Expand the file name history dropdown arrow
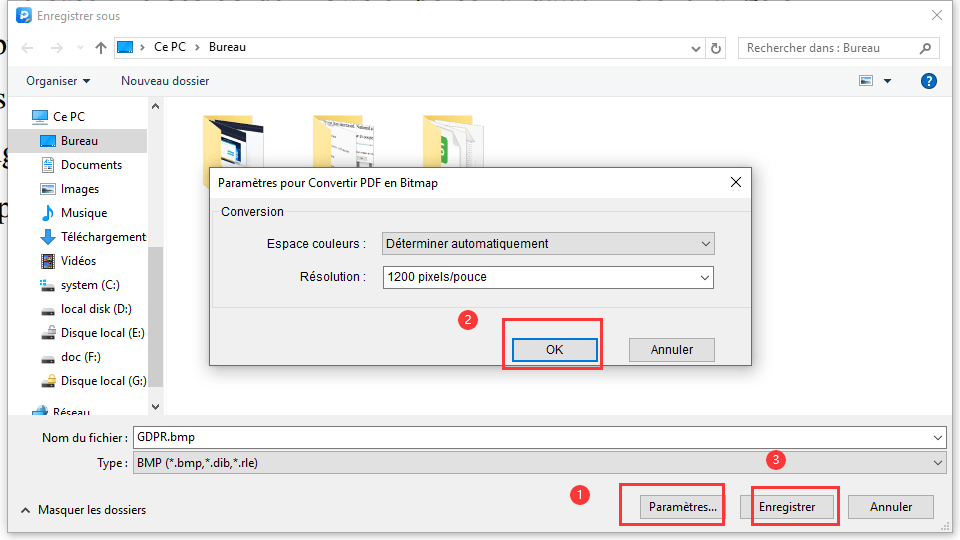This screenshot has width=960, height=540. [x=938, y=438]
